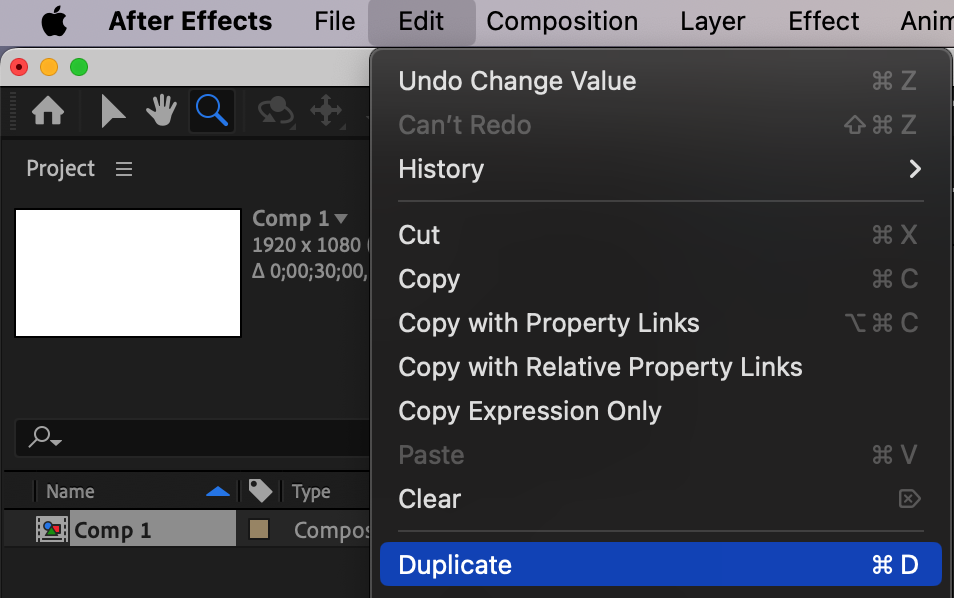Click the Comp 1 composition icon

tap(51, 530)
